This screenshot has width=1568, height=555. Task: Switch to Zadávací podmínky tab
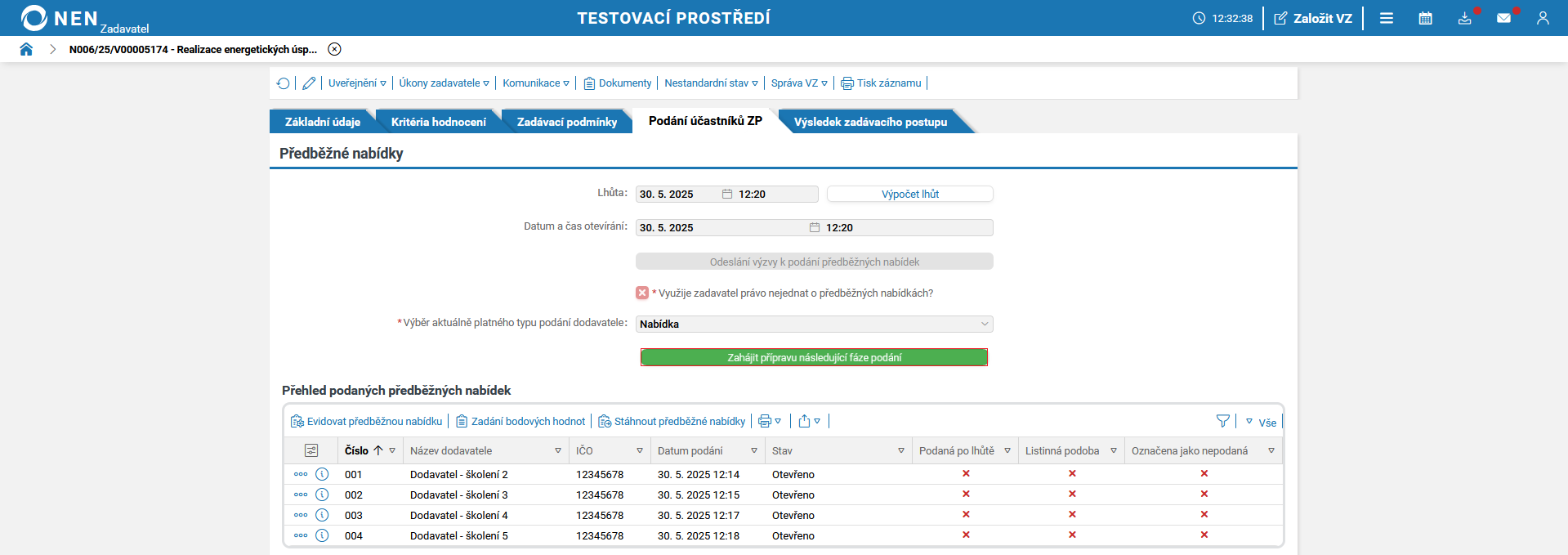[x=566, y=122]
